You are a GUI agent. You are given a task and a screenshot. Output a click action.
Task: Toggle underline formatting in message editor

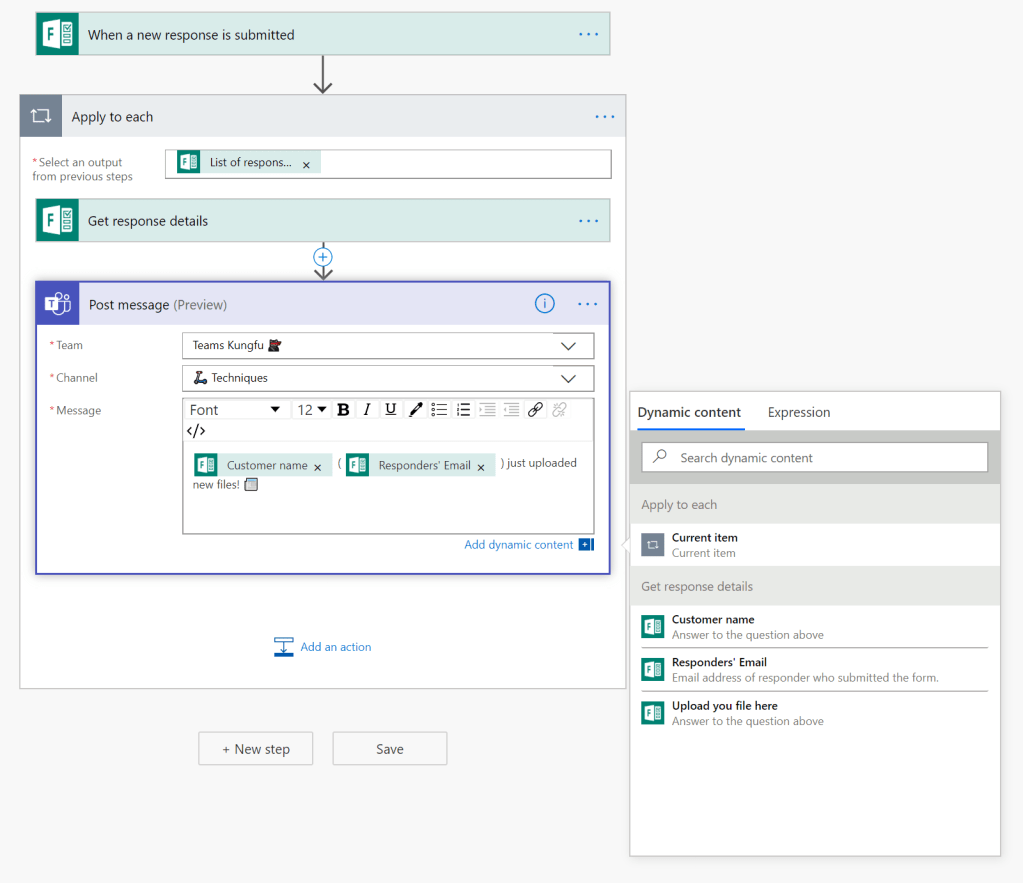(x=391, y=409)
